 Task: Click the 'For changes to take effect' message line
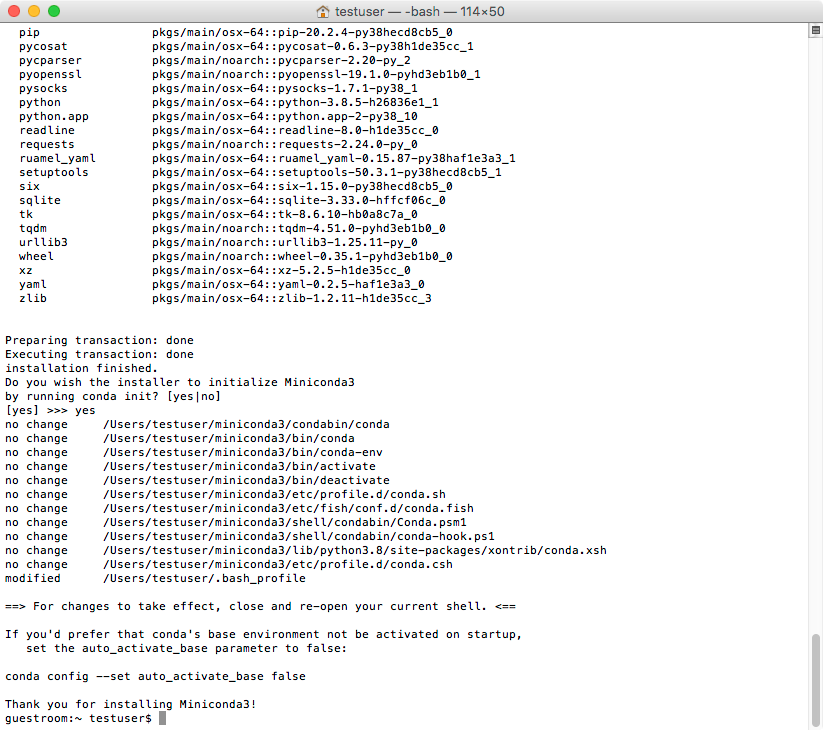[x=260, y=606]
